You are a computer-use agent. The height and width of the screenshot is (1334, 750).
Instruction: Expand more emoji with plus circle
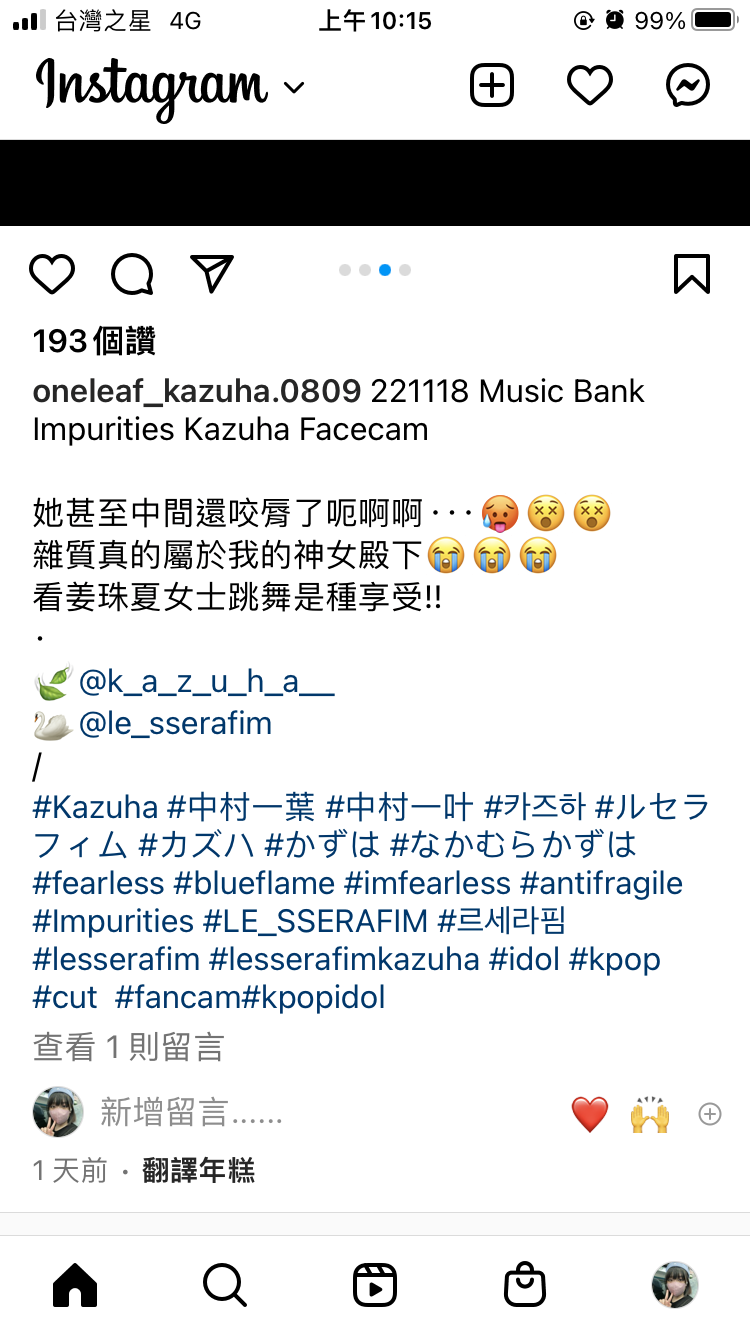tap(710, 1114)
